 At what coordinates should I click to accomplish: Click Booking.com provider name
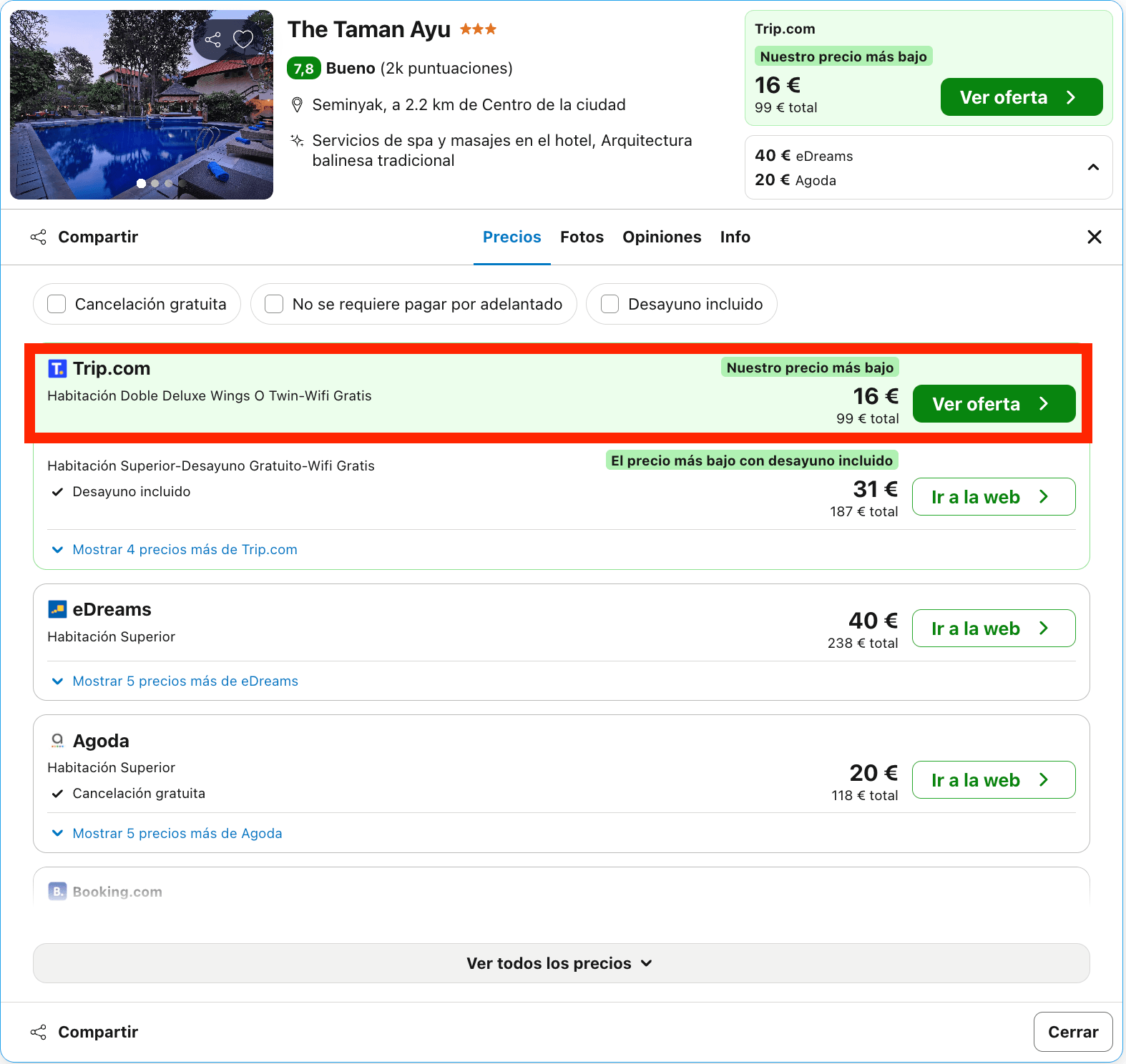click(117, 892)
